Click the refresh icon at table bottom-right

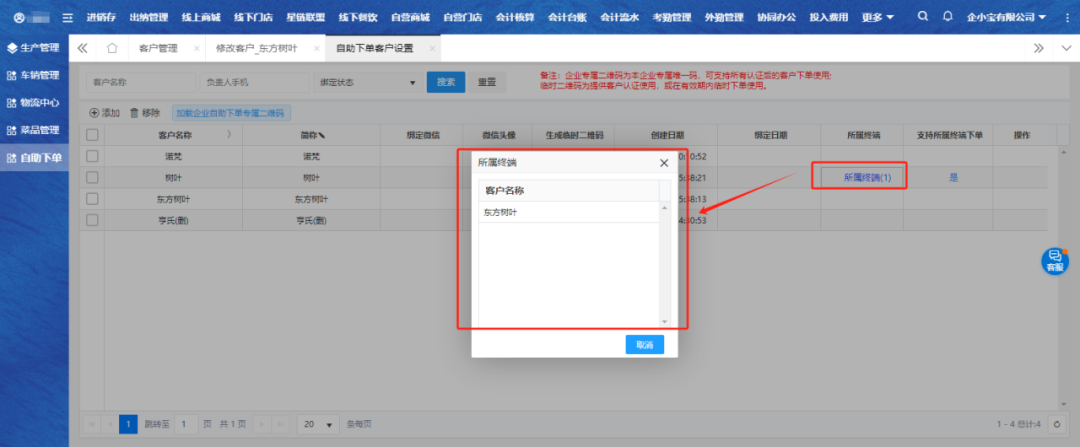[x=1057, y=424]
